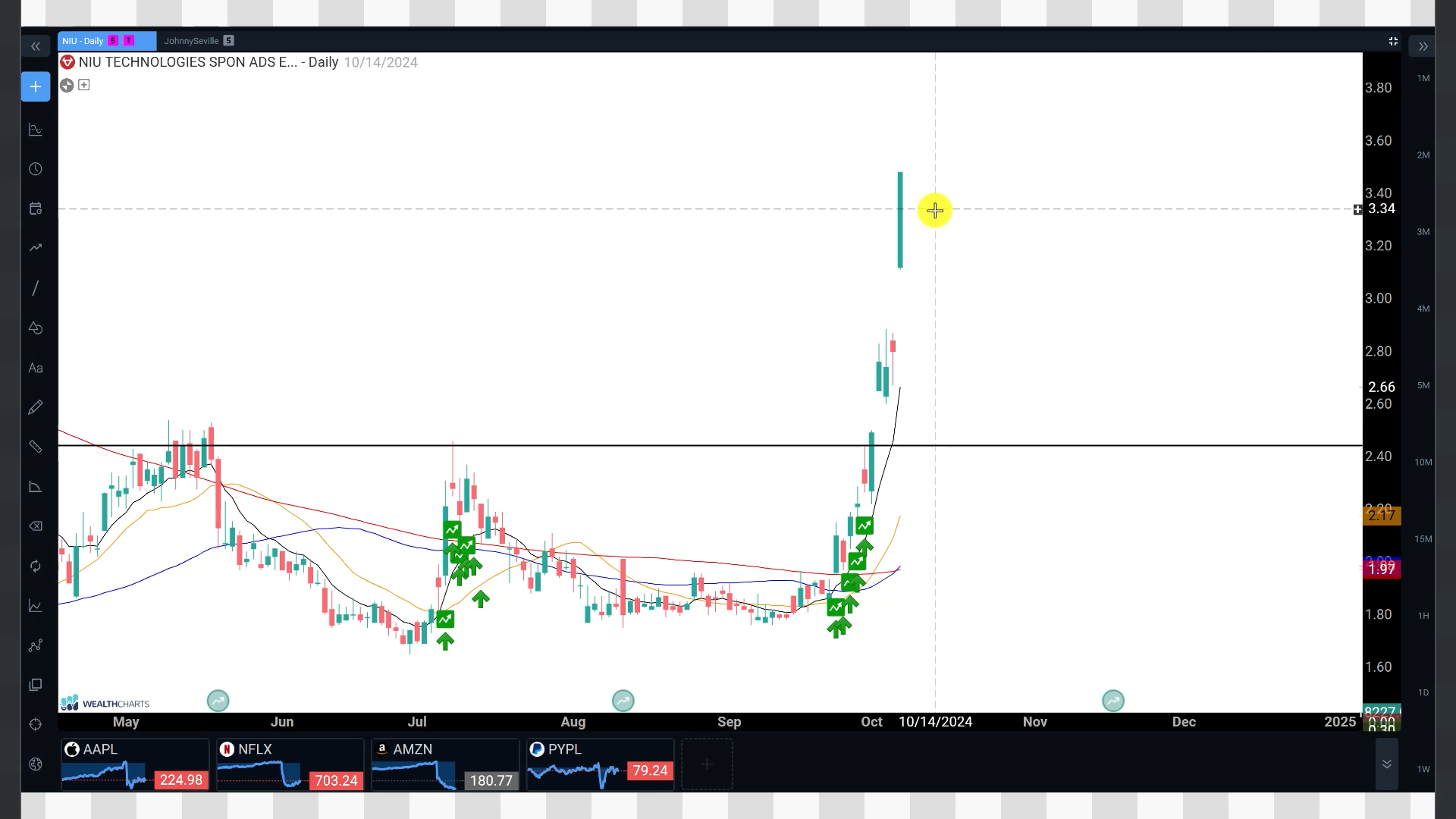Image resolution: width=1456 pixels, height=819 pixels.
Task: Expand right panel with double-chevron
Action: click(x=1423, y=47)
